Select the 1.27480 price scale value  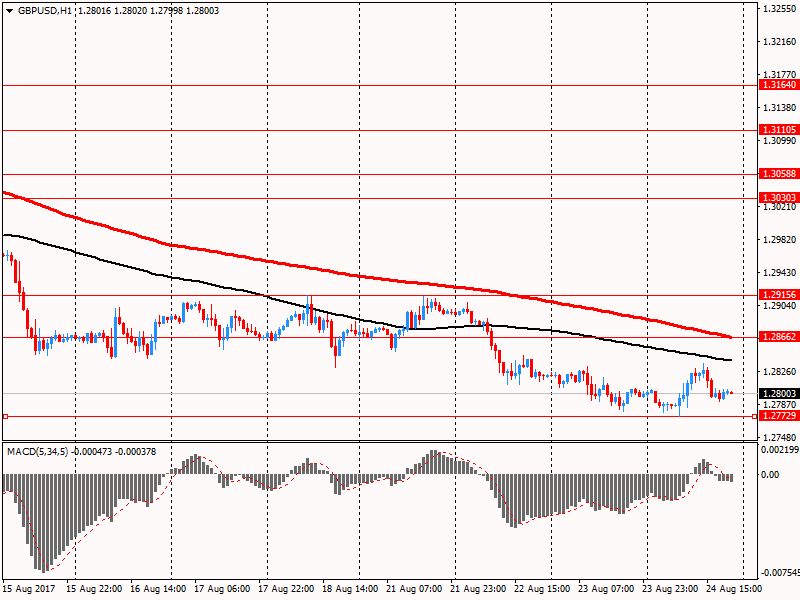780,438
